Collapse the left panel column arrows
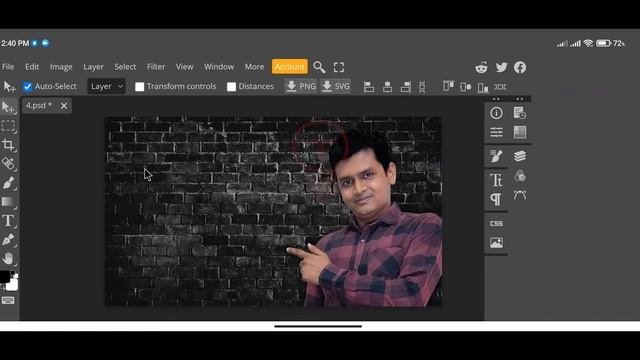Screen dimensions: 640x360 pos(496,99)
